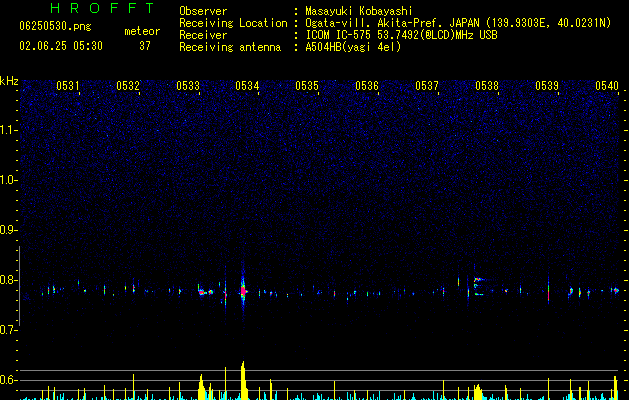This screenshot has width=629, height=400.
Task: Click the 0533 time marker
Action: click(188, 86)
